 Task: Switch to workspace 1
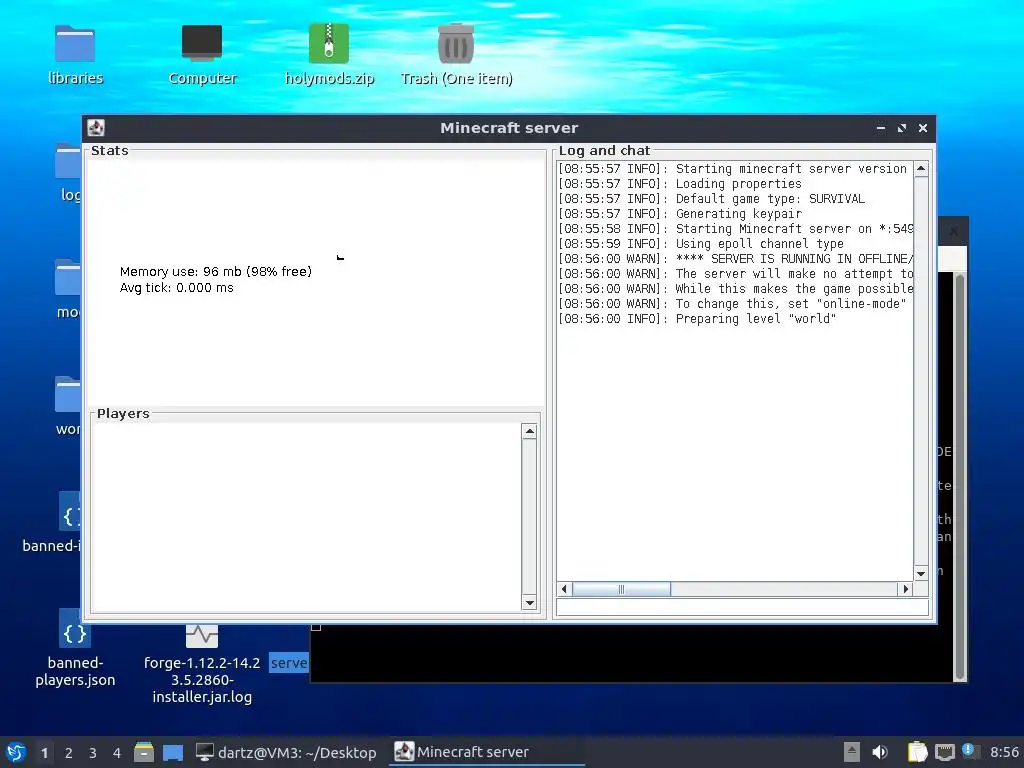click(44, 753)
